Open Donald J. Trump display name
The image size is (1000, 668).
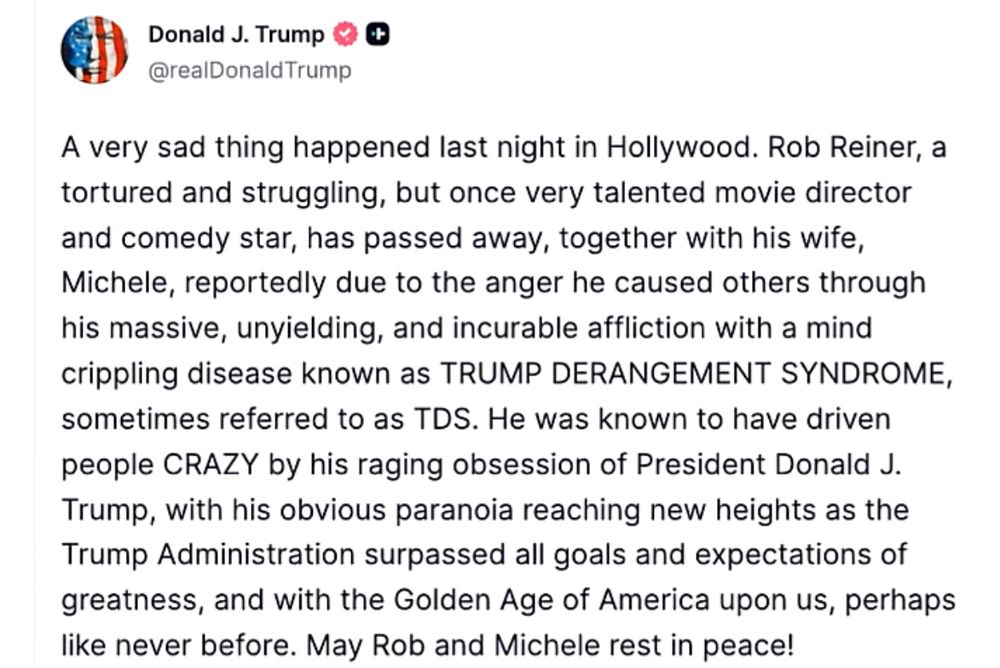coord(236,34)
